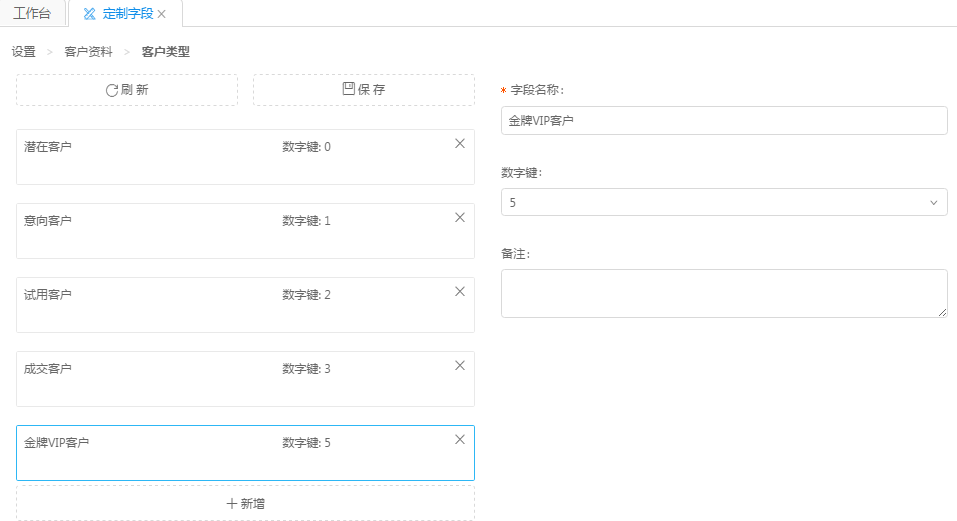Click into the 备注 textarea
The width and height of the screenshot is (957, 521).
click(723, 293)
